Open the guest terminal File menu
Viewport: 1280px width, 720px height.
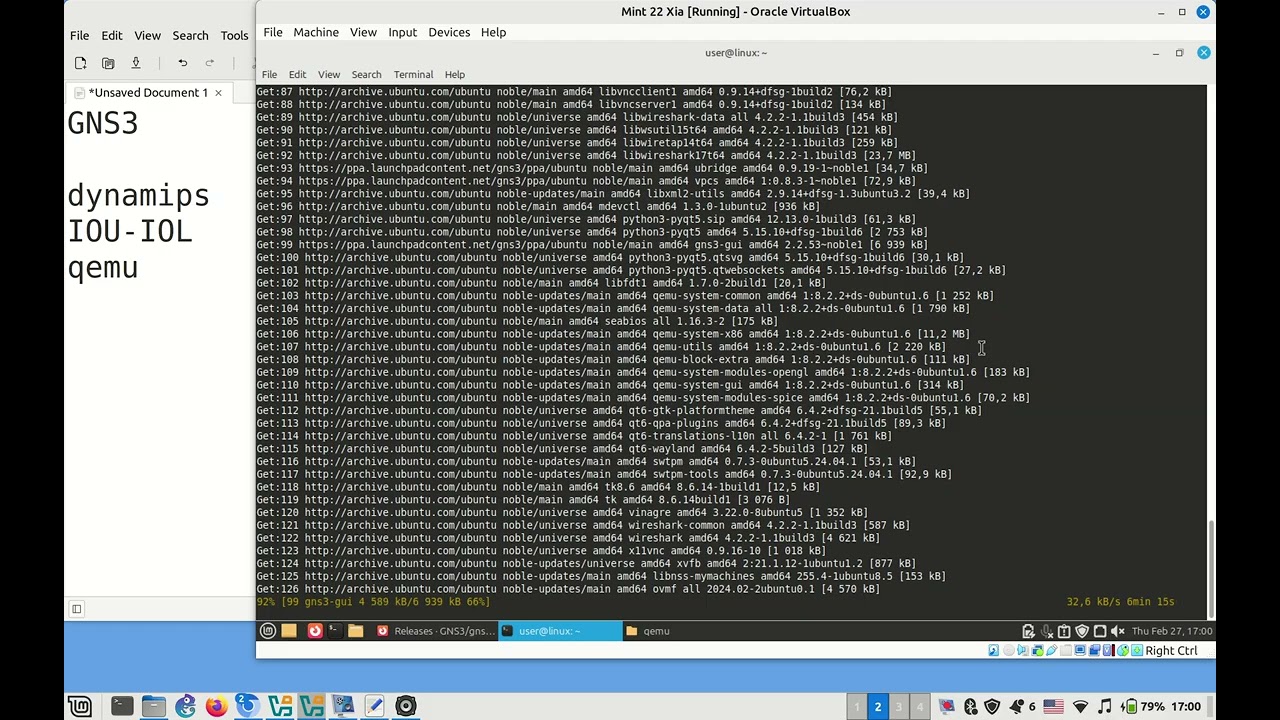(269, 74)
